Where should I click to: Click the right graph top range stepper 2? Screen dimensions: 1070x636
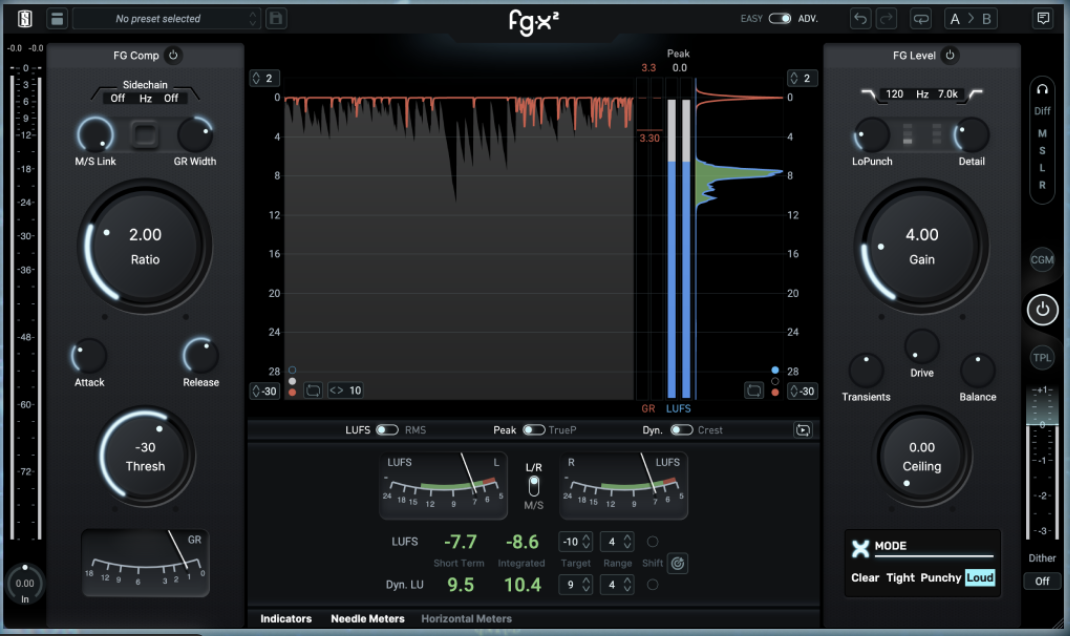click(x=802, y=78)
